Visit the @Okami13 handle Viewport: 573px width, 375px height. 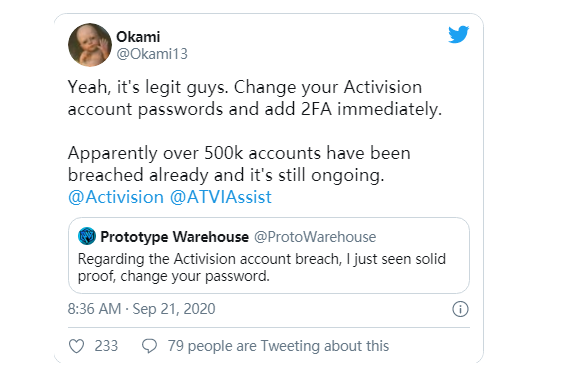152,54
